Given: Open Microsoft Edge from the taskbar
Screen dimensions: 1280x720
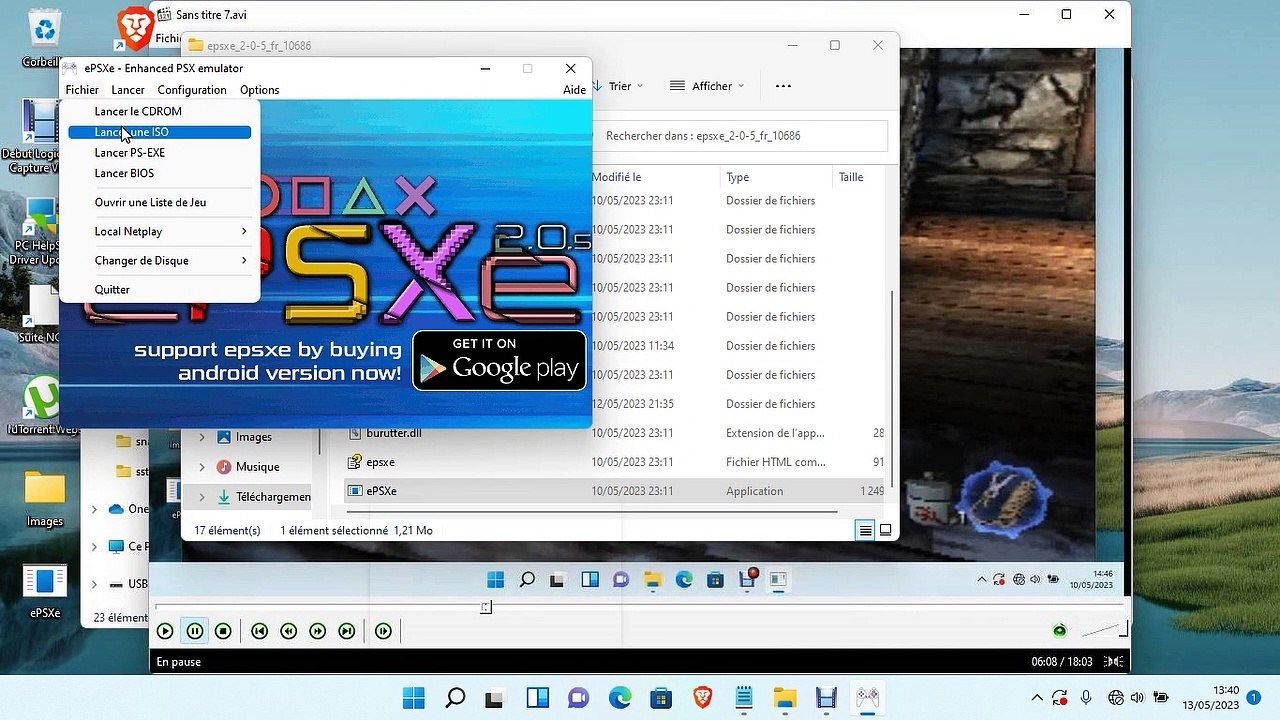Looking at the screenshot, I should [x=620, y=697].
